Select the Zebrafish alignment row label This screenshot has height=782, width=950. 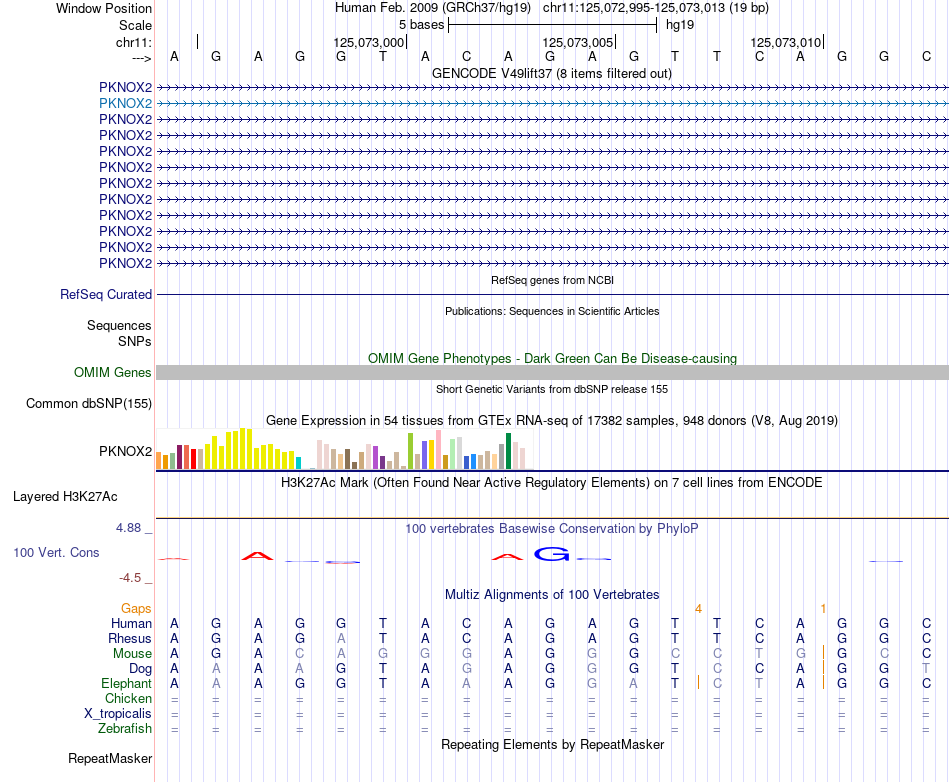(125, 729)
